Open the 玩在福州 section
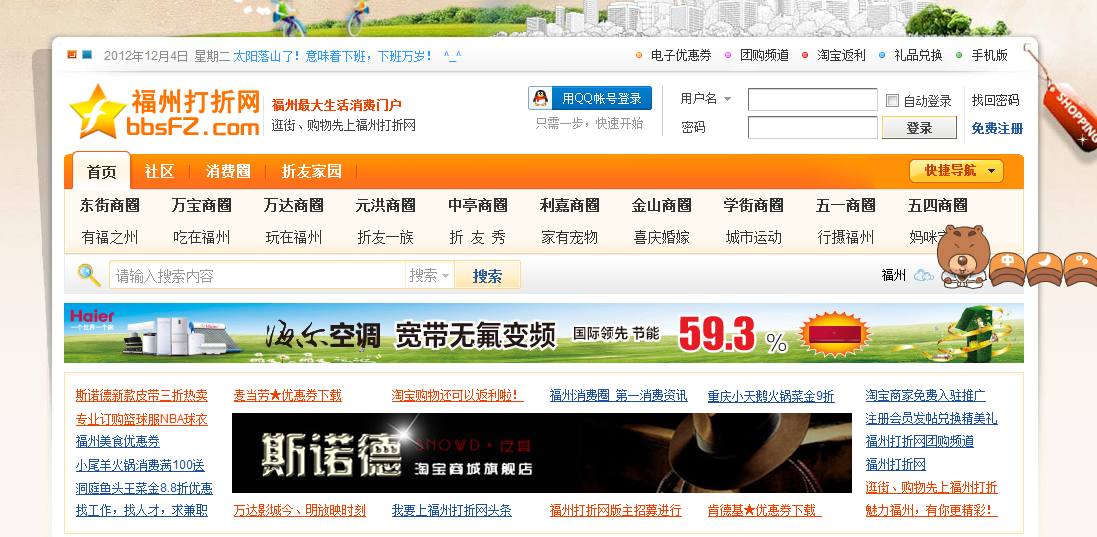Image resolution: width=1097 pixels, height=537 pixels. [x=294, y=238]
